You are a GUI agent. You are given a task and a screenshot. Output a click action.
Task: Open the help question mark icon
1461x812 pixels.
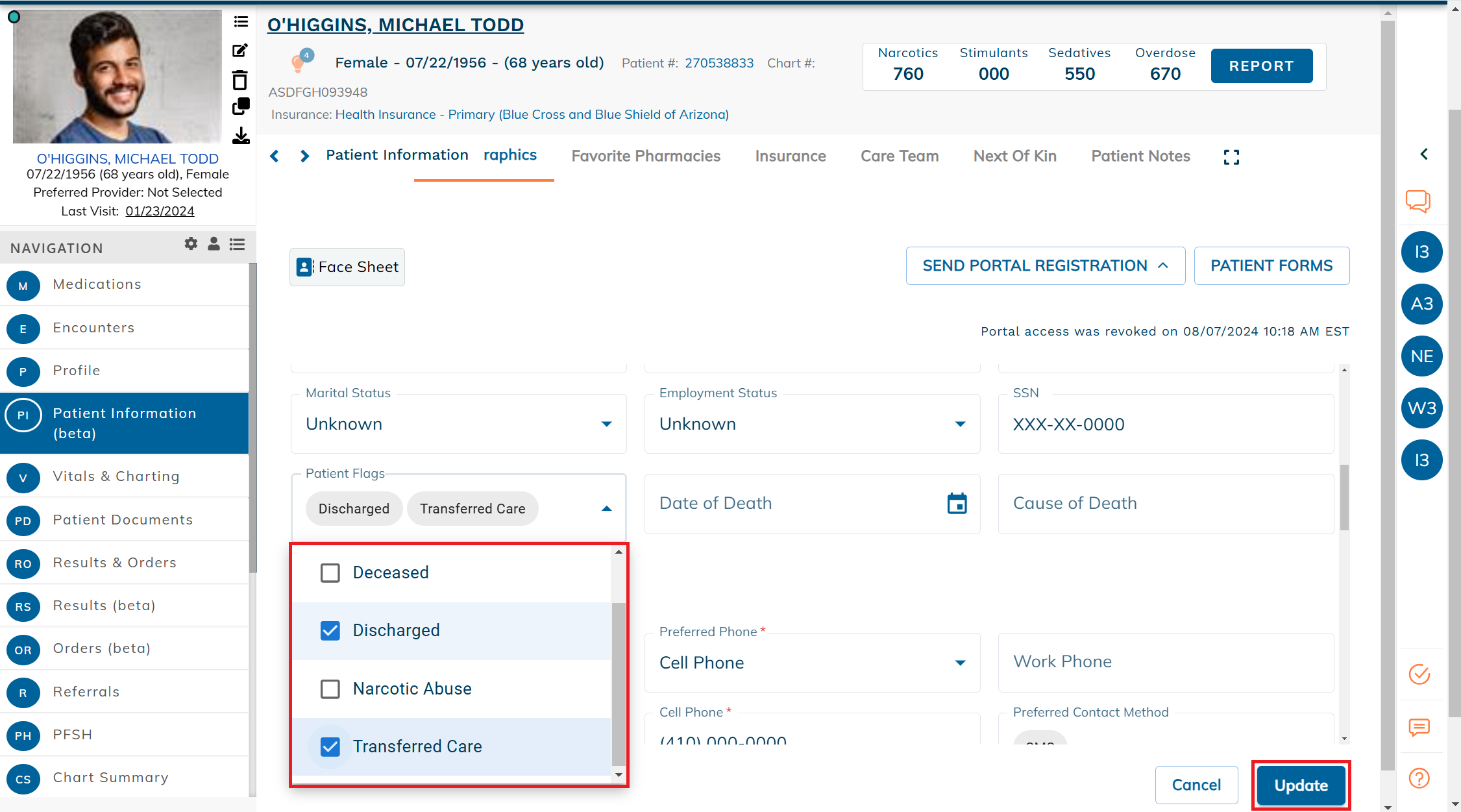(x=1419, y=778)
